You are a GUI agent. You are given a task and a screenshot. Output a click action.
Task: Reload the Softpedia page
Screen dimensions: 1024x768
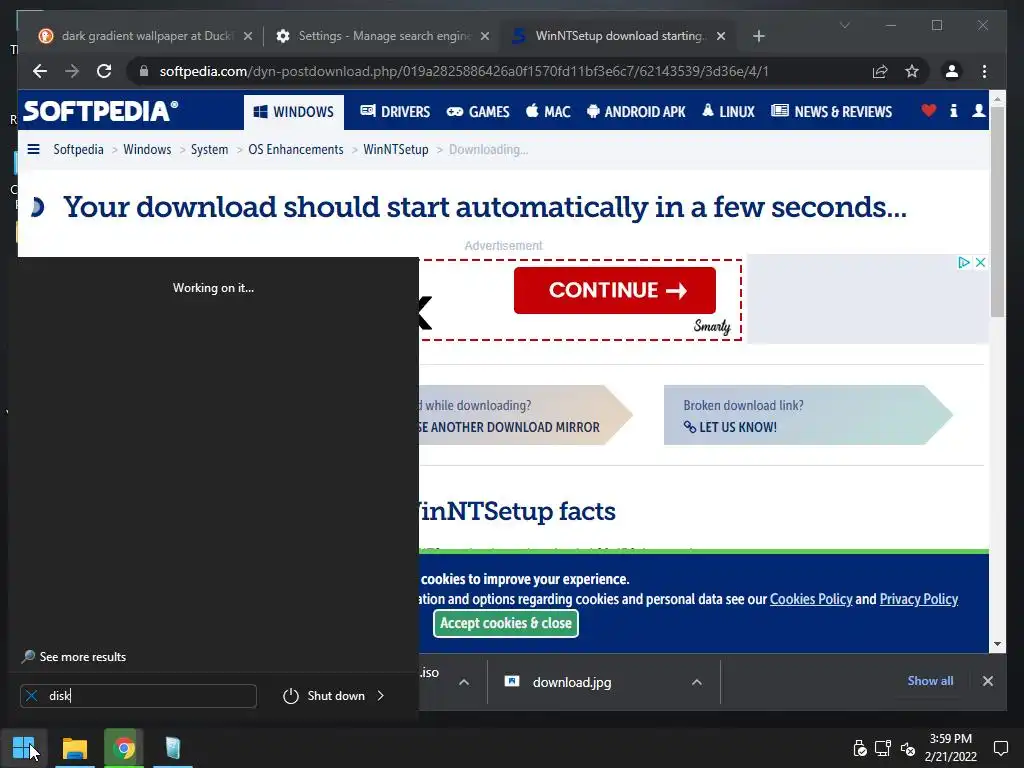(x=104, y=71)
